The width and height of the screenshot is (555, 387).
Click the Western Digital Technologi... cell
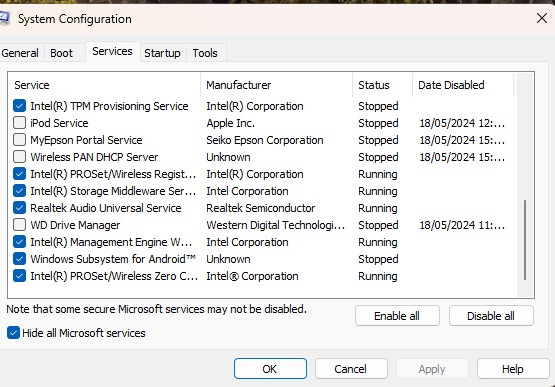tap(276, 225)
